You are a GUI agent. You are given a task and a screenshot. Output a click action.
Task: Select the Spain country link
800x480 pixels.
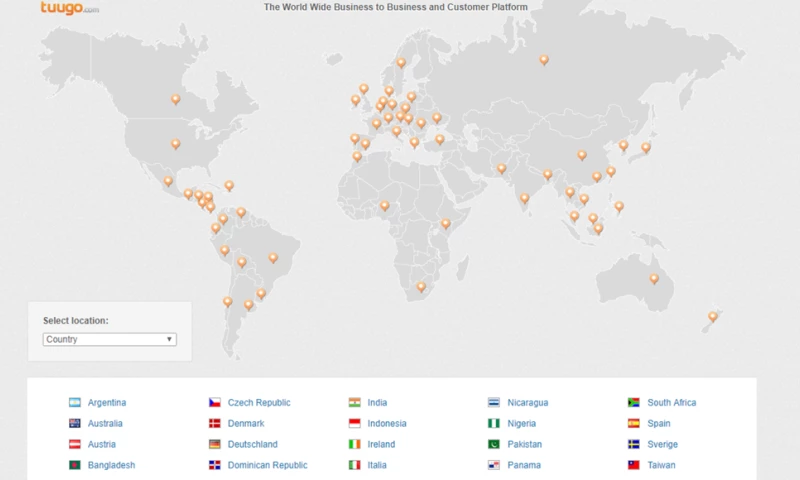[659, 424]
